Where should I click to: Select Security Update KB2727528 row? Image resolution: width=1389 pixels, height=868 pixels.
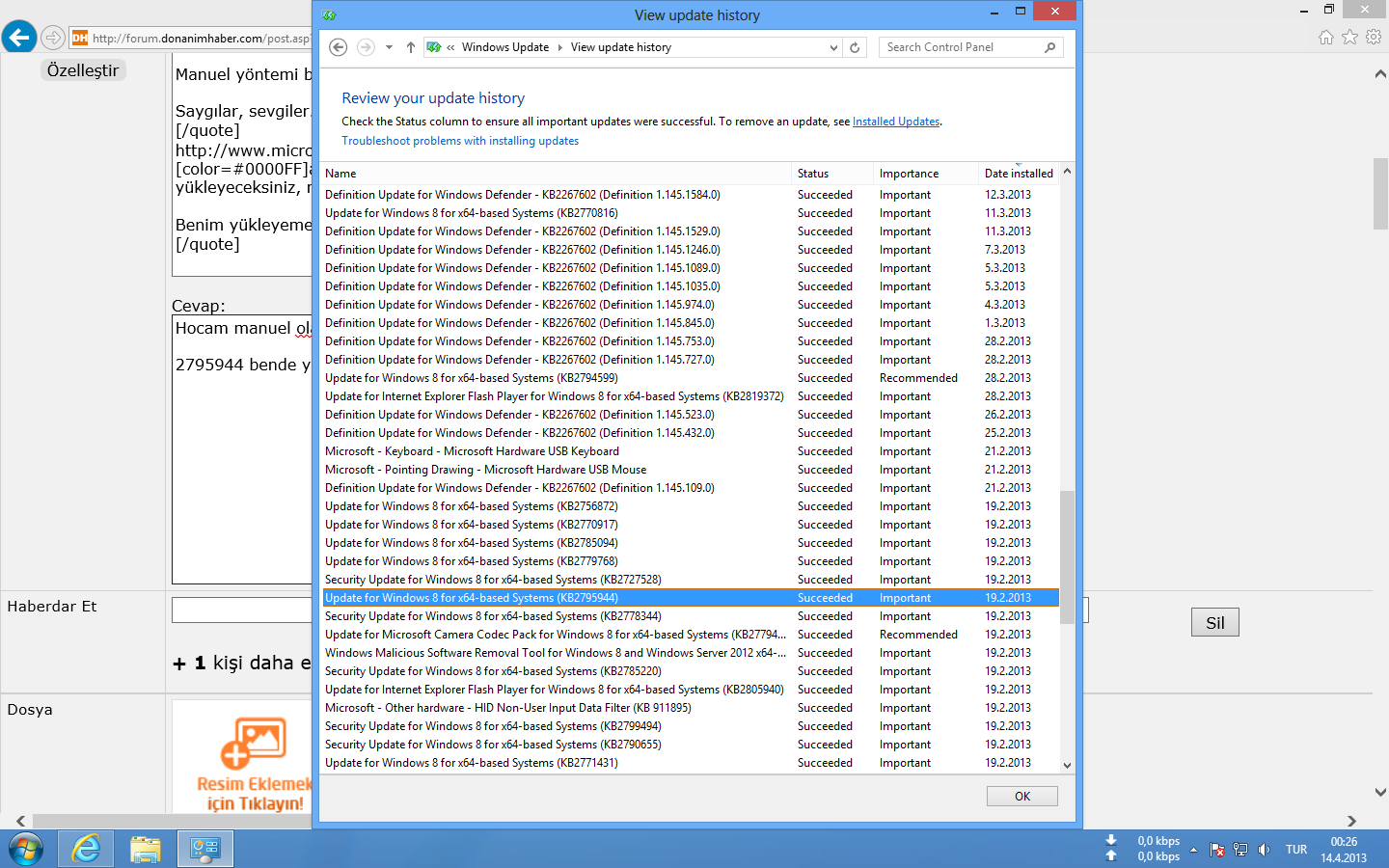click(691, 580)
